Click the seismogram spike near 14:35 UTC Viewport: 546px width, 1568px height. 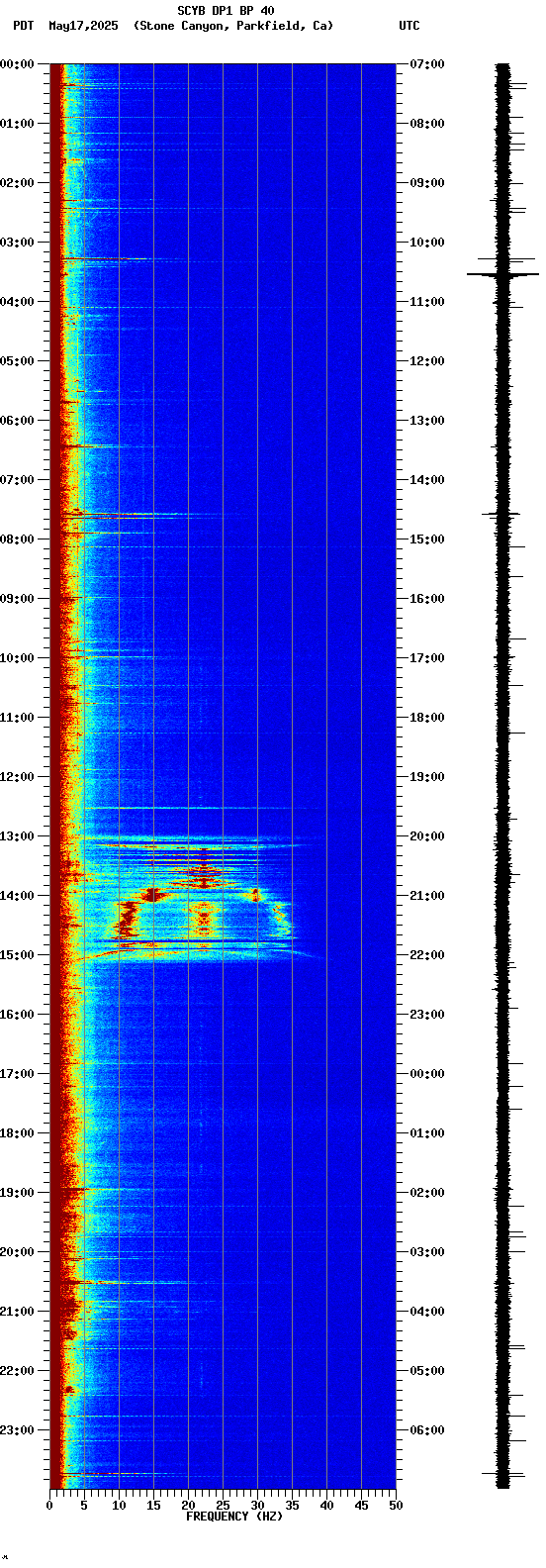[502, 514]
